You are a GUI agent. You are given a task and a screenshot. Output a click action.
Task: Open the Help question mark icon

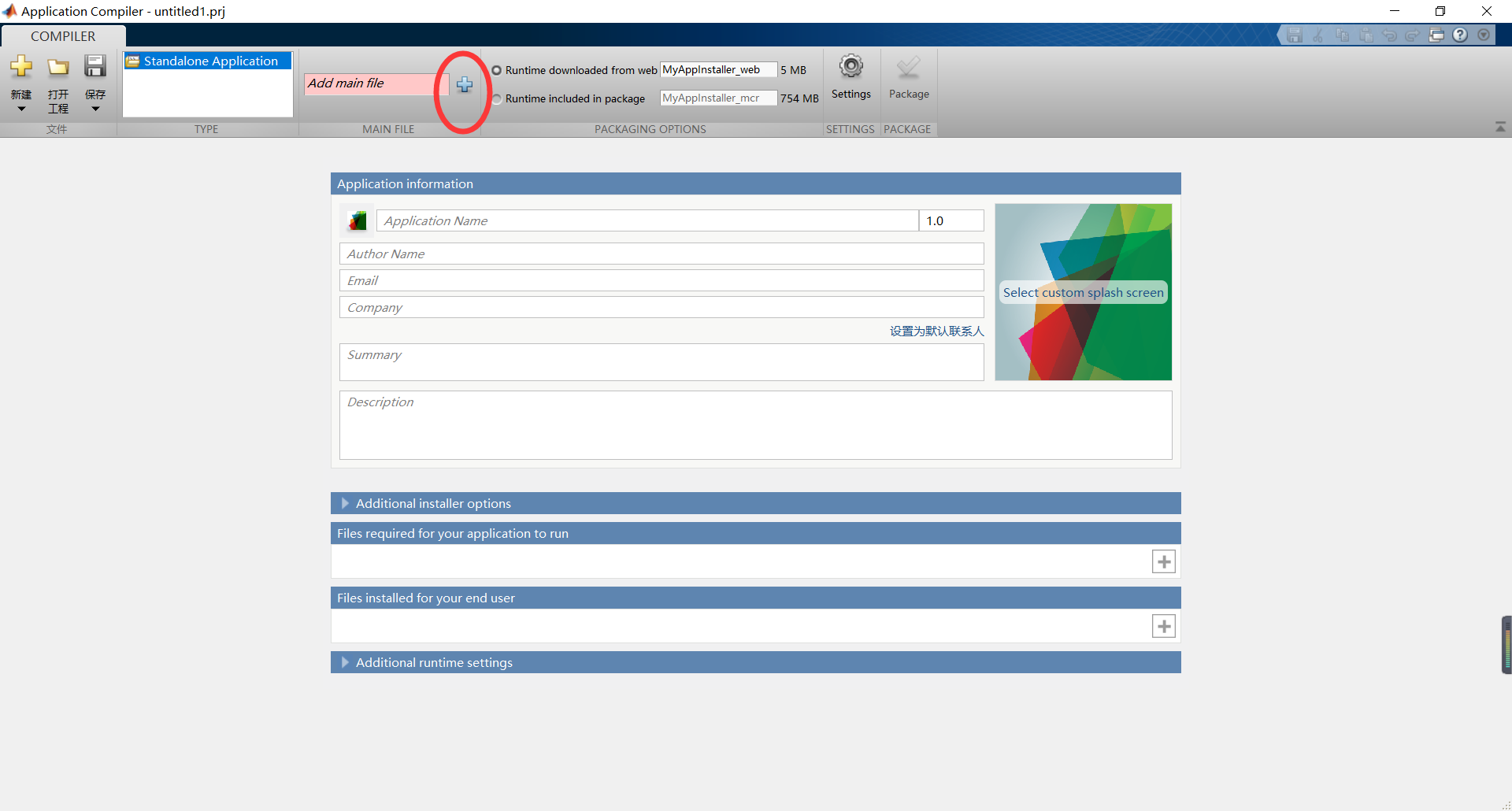coord(1461,35)
